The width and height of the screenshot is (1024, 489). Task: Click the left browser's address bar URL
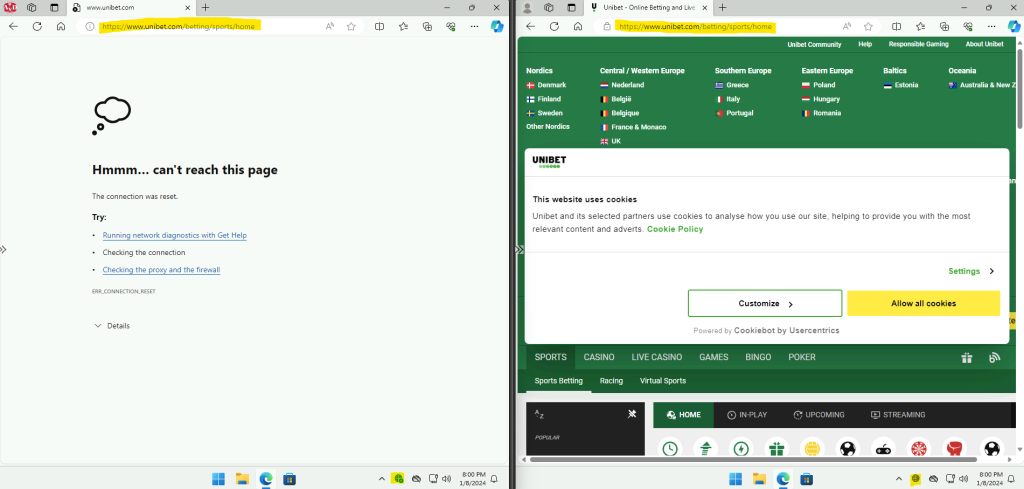[x=178, y=27]
